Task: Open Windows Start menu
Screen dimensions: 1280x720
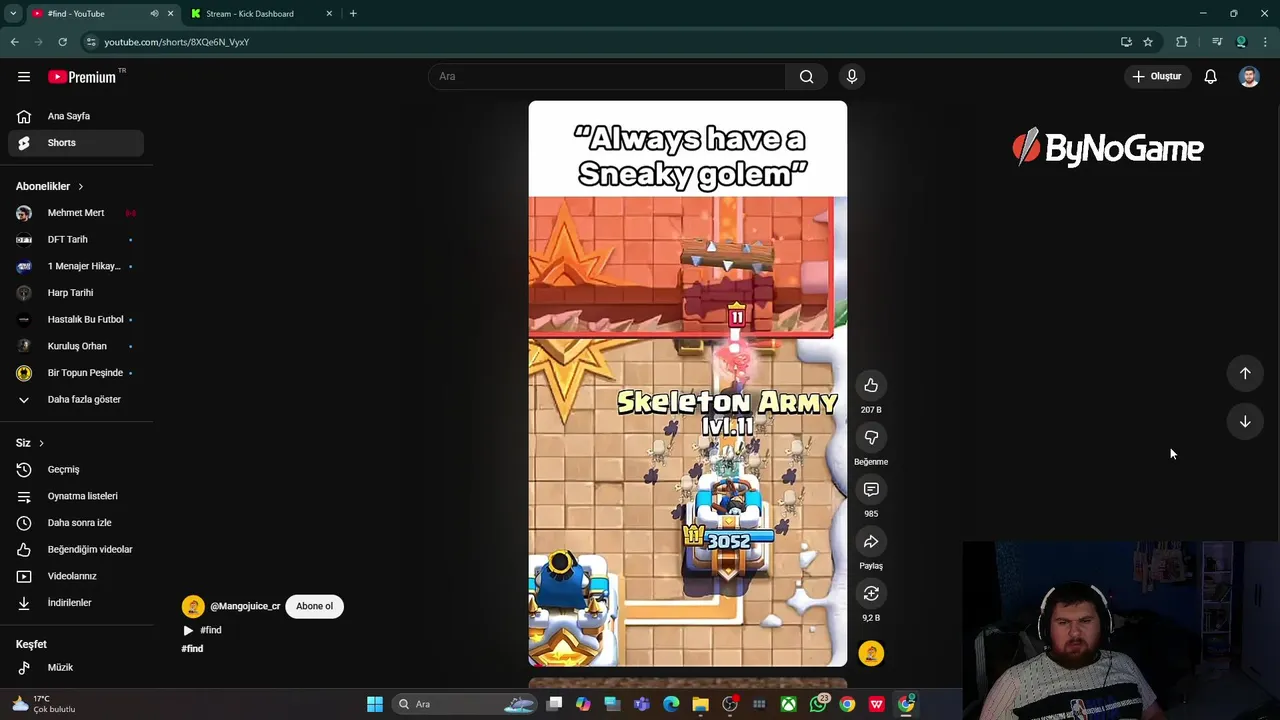Action: (375, 704)
